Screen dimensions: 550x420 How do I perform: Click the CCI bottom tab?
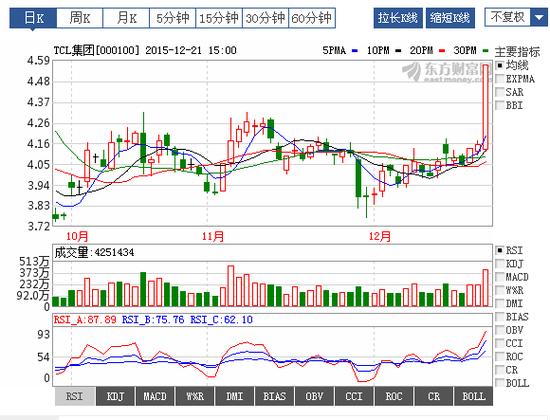354,396
